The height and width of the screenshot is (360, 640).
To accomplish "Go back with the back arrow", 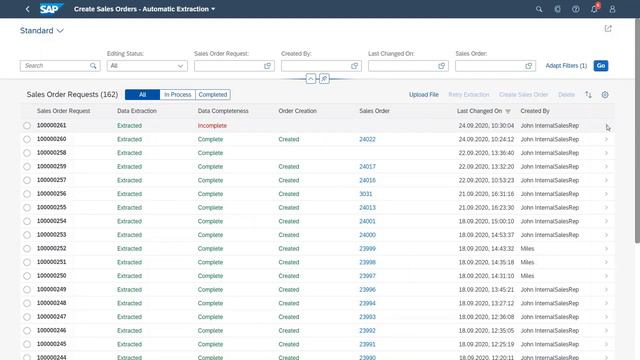I will tap(27, 9).
